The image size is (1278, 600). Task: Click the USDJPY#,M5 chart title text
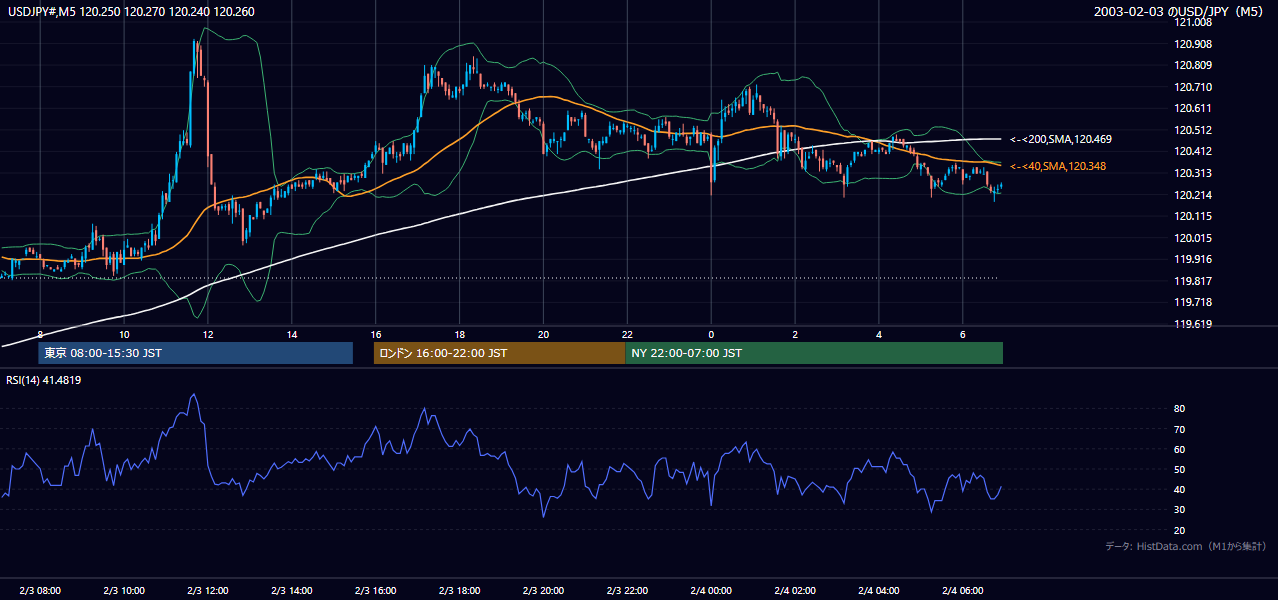point(131,11)
